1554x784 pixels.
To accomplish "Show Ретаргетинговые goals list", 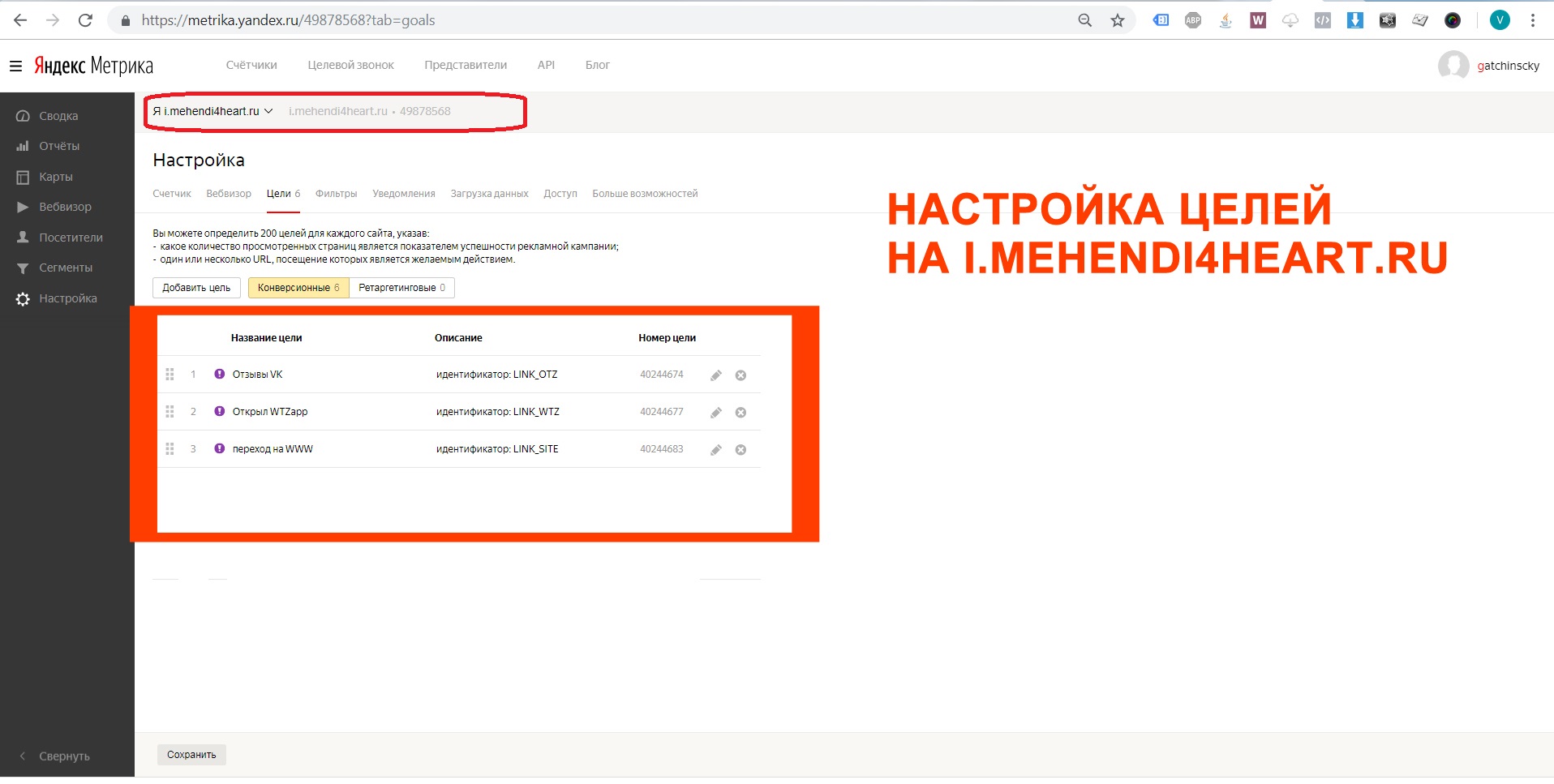I will pos(401,288).
